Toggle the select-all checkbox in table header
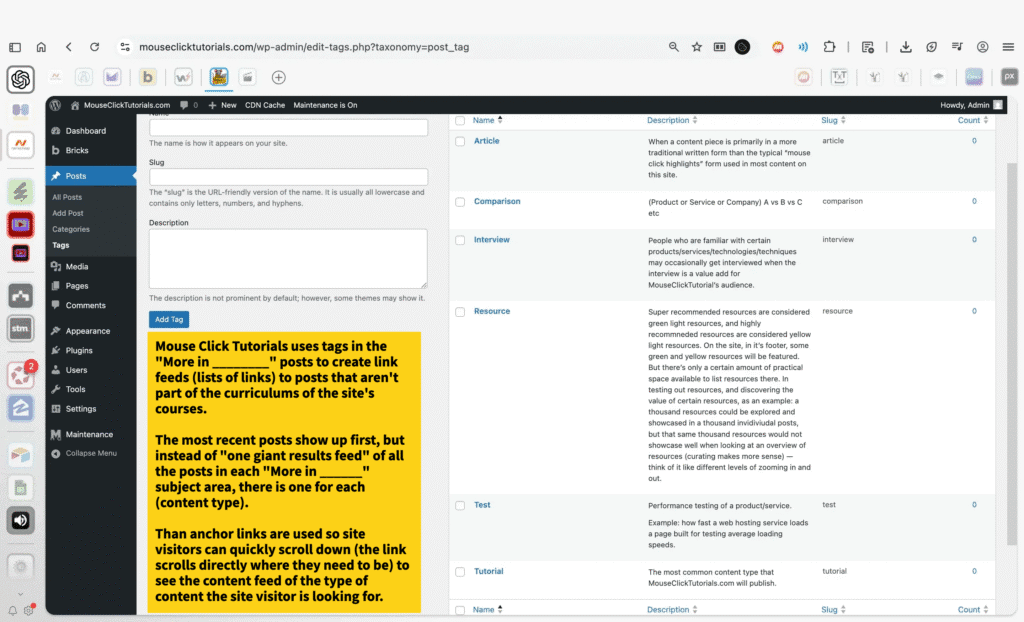 (460, 121)
